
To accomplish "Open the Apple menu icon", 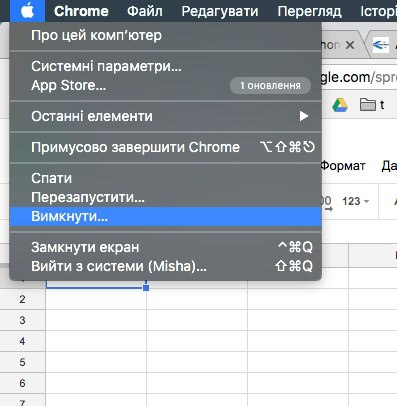I will (27, 11).
